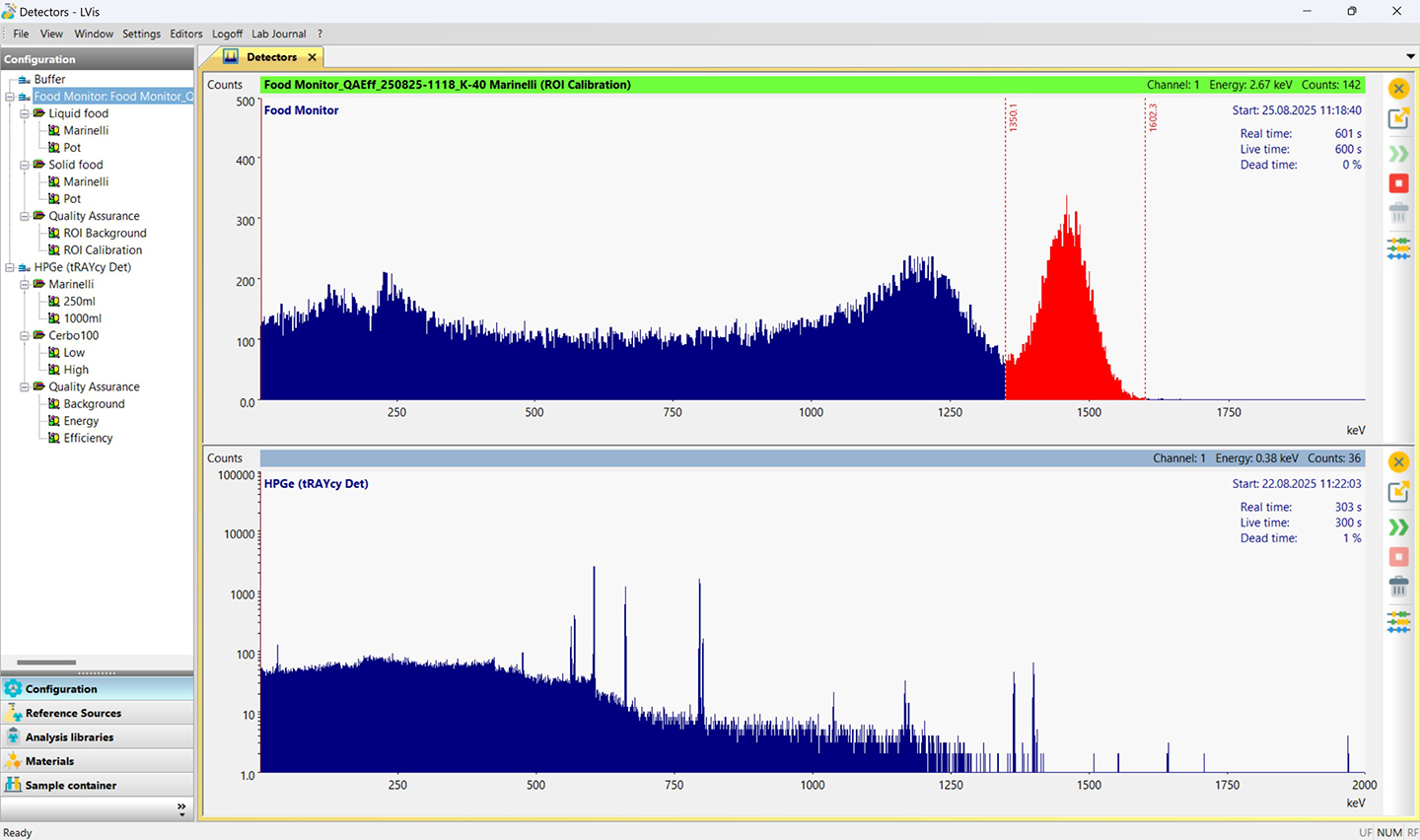Image resolution: width=1420 pixels, height=840 pixels.
Task: Close the HPGe spectrum with orange X
Action: (x=1398, y=462)
